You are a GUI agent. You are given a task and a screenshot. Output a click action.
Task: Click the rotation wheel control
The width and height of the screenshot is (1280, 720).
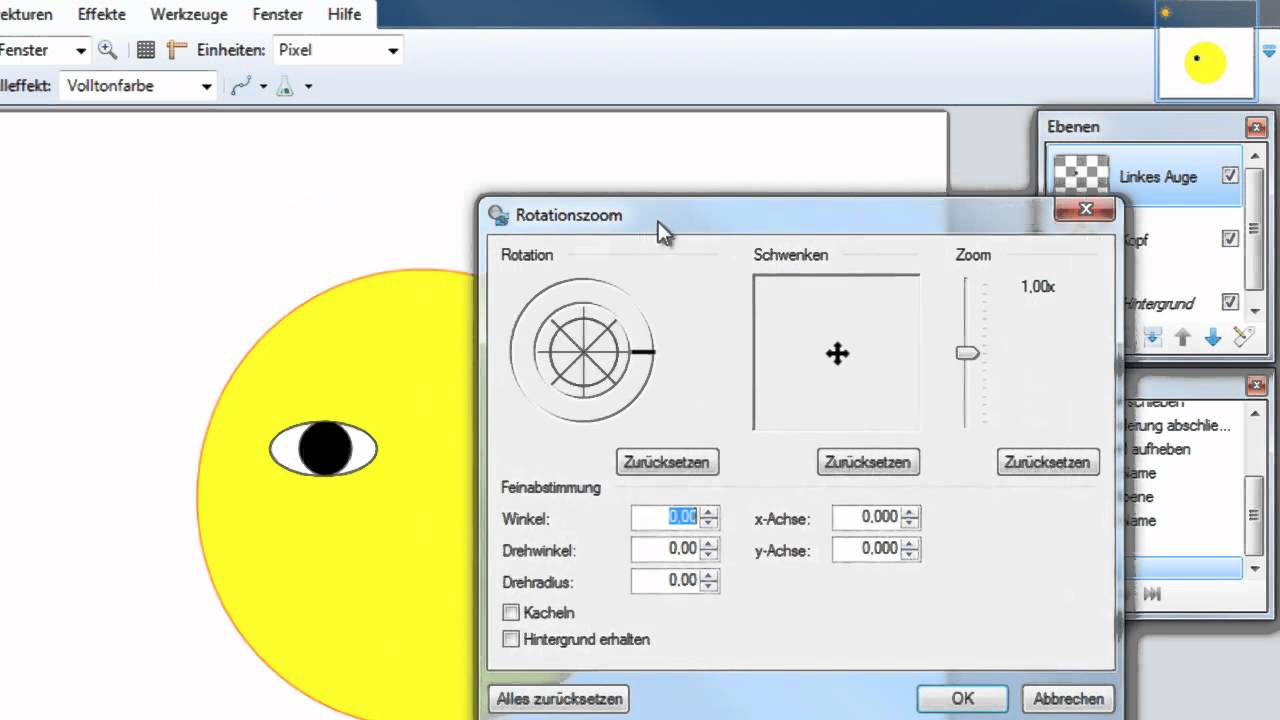582,351
